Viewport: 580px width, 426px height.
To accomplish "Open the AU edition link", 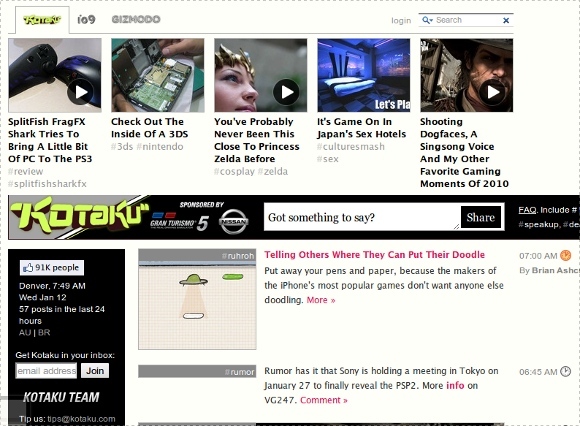I will (x=25, y=332).
